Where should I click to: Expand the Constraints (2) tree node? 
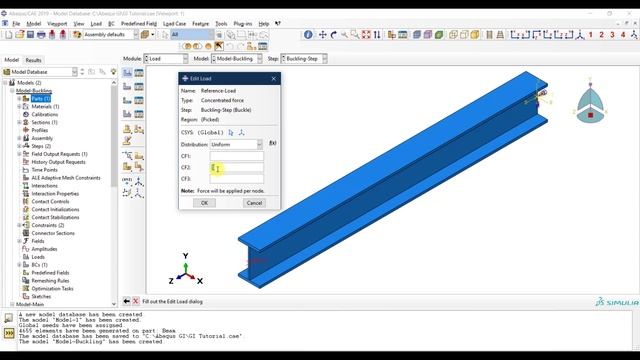19,225
